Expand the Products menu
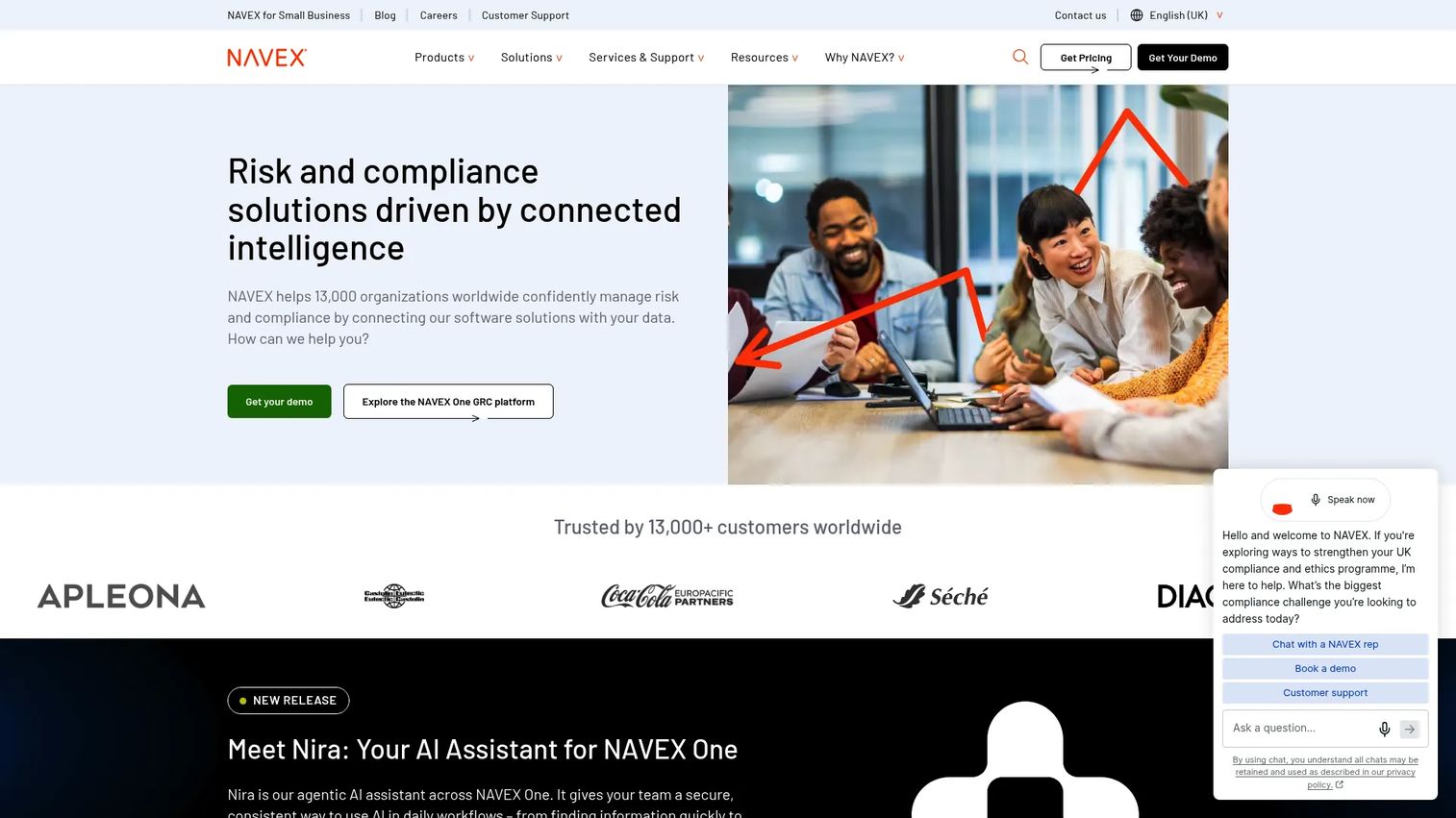Image resolution: width=1456 pixels, height=818 pixels. point(444,58)
